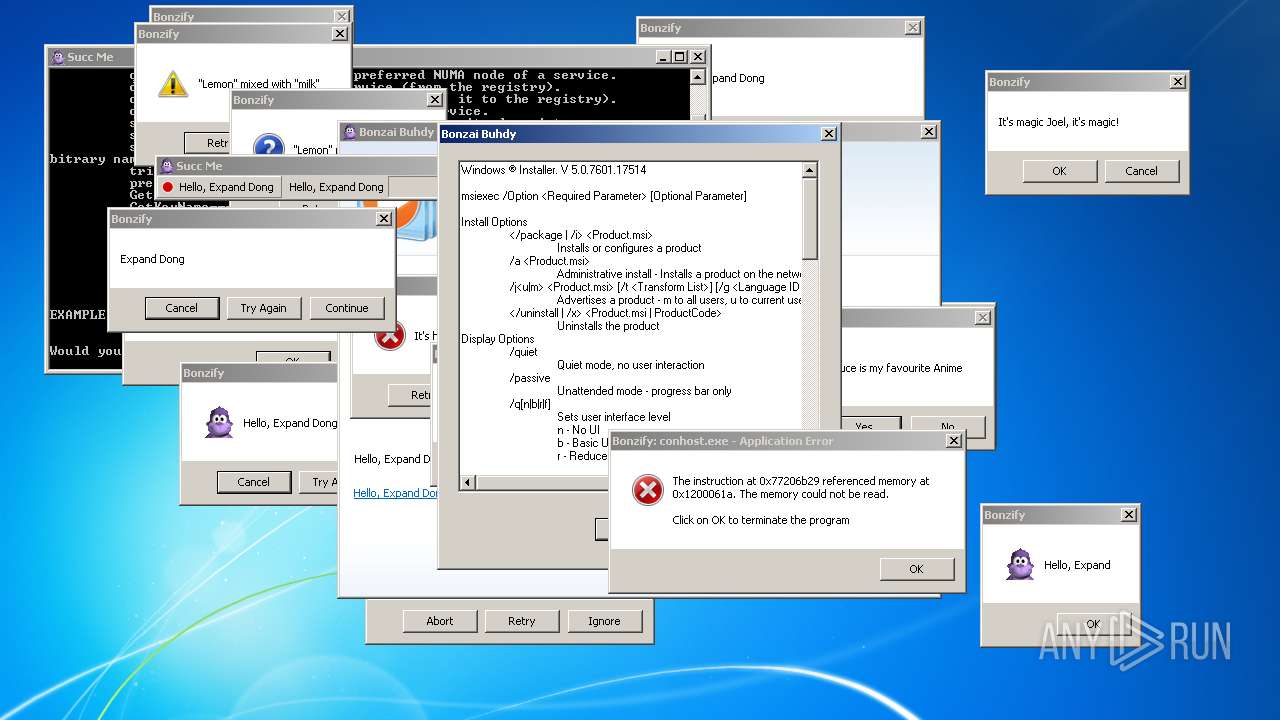Viewport: 1280px width, 720px height.
Task: Click the "msiexec /Option" usage line
Action: pyautogui.click(x=604, y=196)
